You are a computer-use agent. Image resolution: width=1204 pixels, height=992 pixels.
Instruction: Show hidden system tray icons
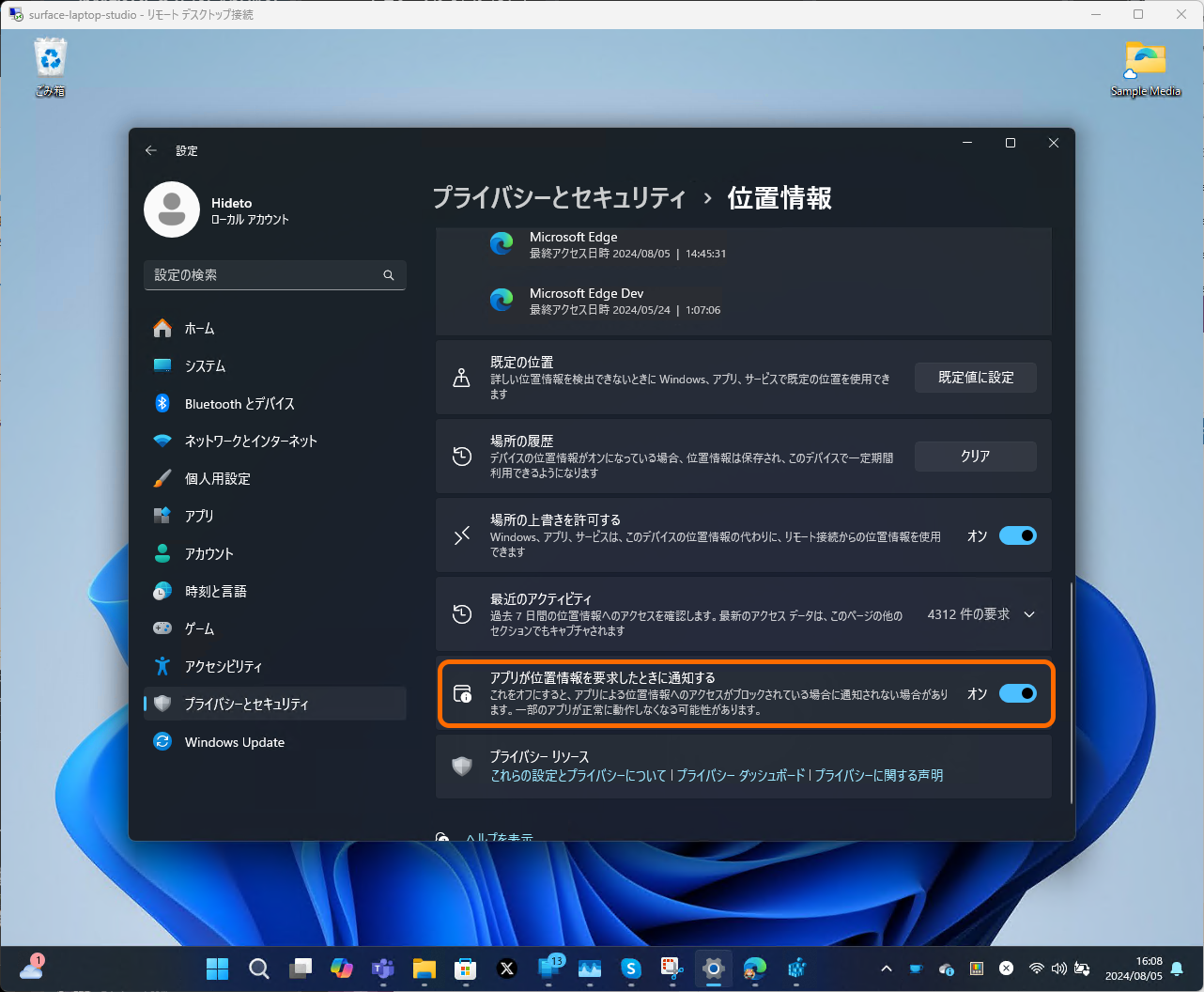click(x=886, y=969)
